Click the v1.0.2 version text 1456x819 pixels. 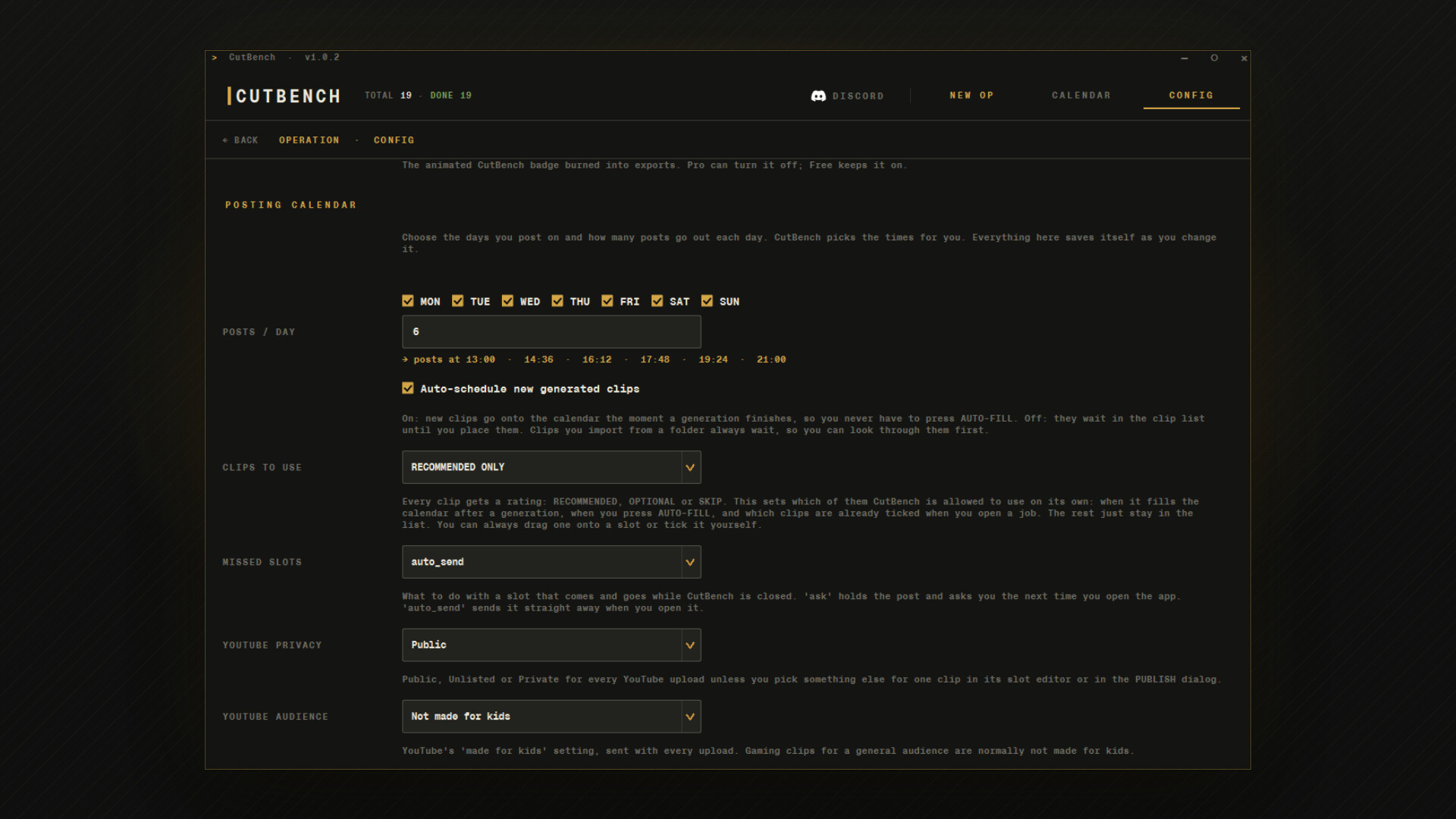coord(322,58)
